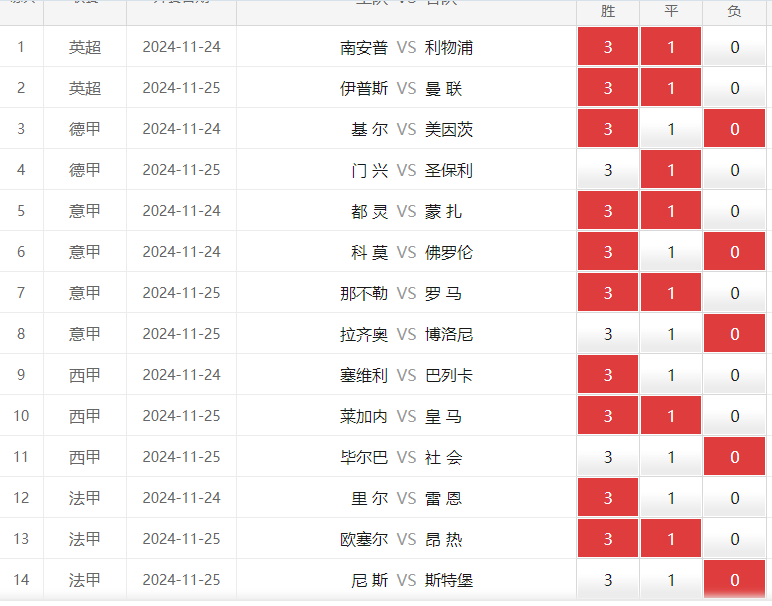Click date 2024-11-25 in row 11

click(x=181, y=457)
